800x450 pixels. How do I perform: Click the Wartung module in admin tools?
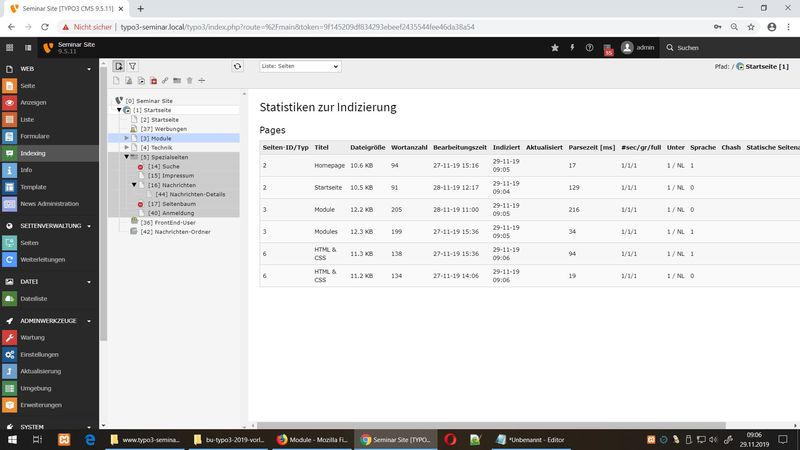click(32, 337)
